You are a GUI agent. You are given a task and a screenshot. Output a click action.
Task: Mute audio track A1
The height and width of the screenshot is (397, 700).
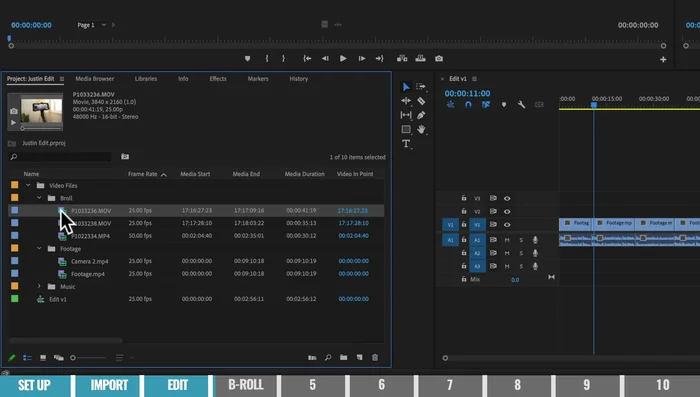click(507, 240)
